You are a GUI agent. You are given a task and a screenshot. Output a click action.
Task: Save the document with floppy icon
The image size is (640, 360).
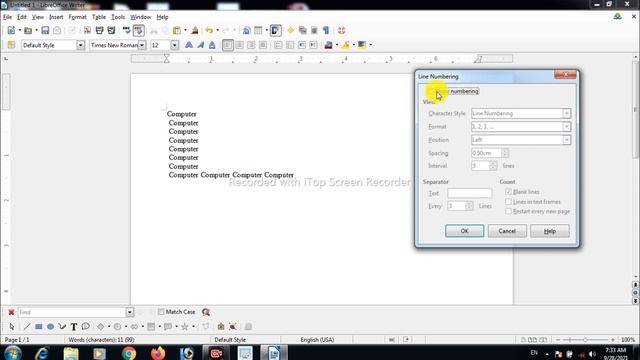click(45, 31)
